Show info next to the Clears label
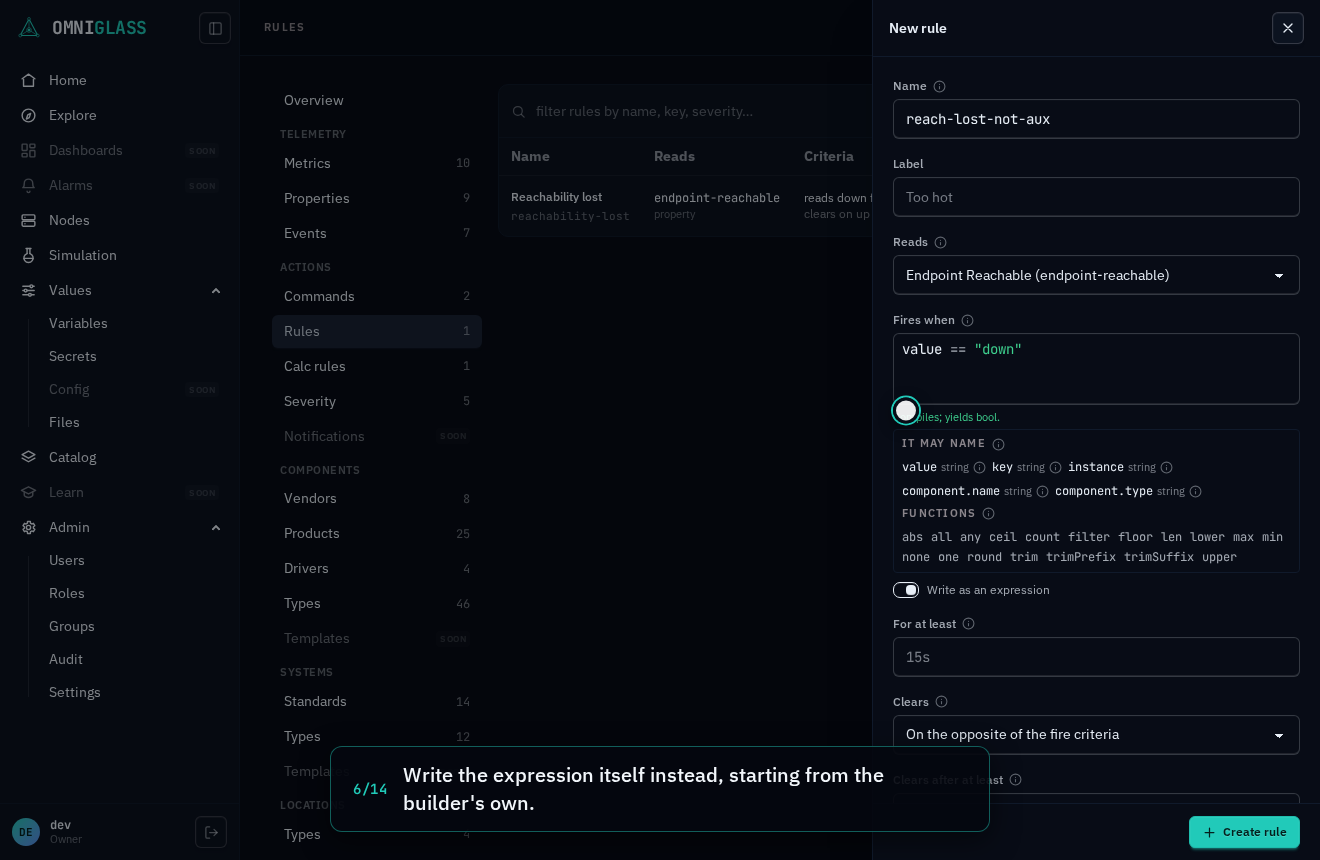Viewport: 1320px width, 860px height. tap(941, 702)
